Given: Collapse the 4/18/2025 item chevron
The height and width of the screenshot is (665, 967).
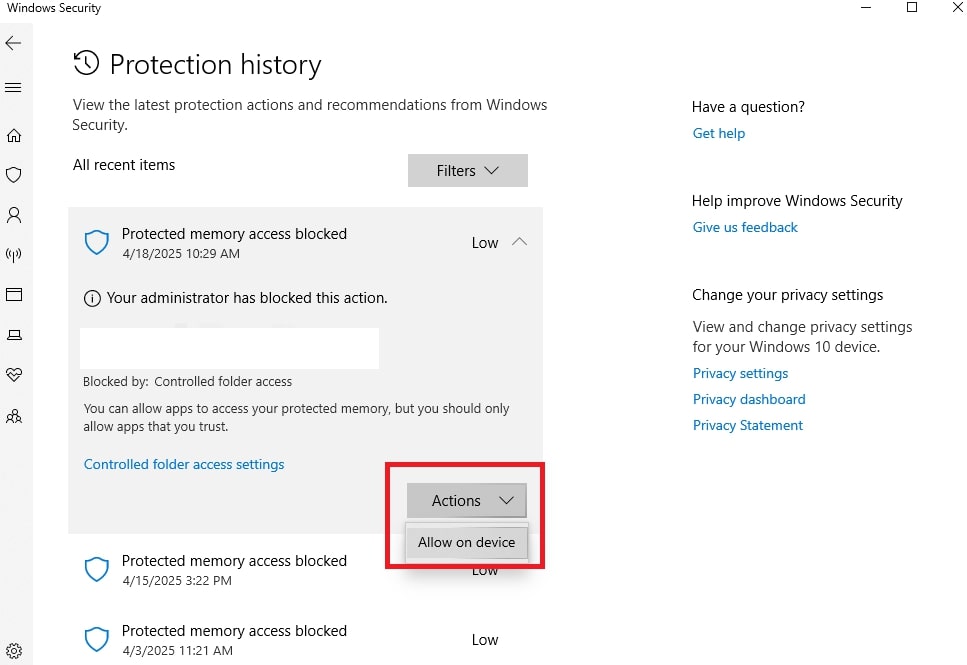Looking at the screenshot, I should (520, 242).
